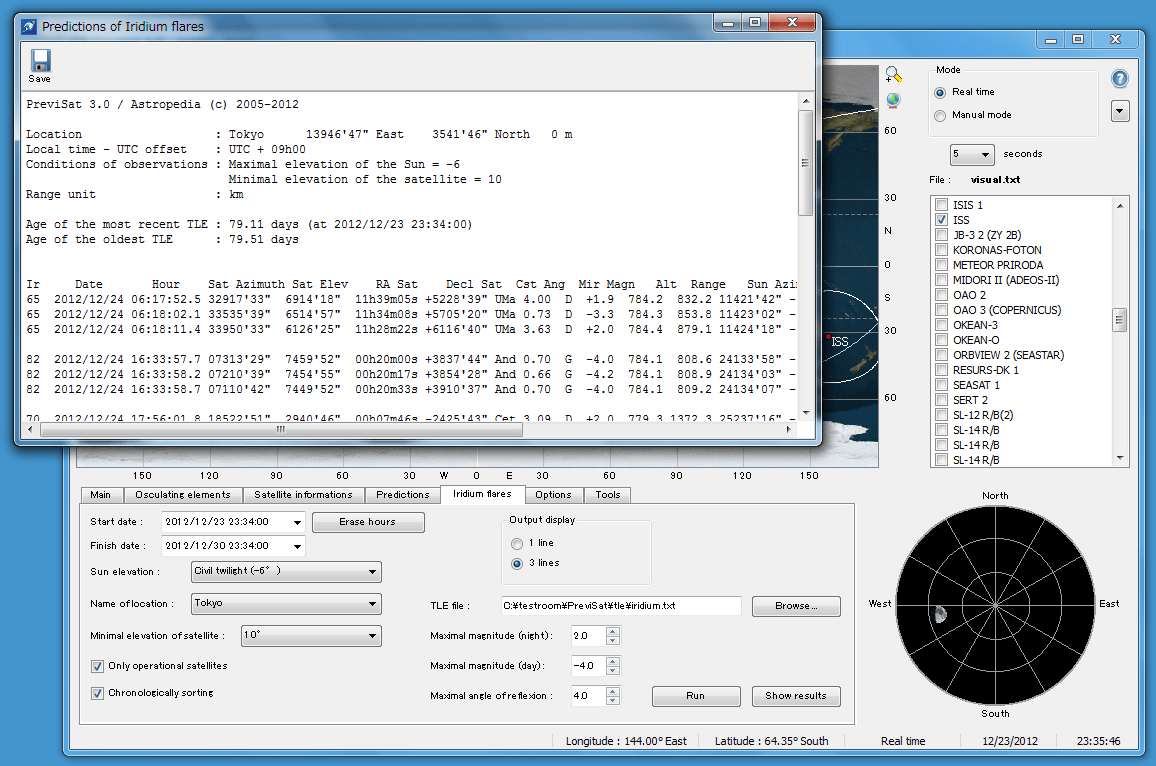Check the ORBVIEW 2 (SEASTAR) satellite
Viewport: 1156px width, 766px height.
[x=941, y=355]
